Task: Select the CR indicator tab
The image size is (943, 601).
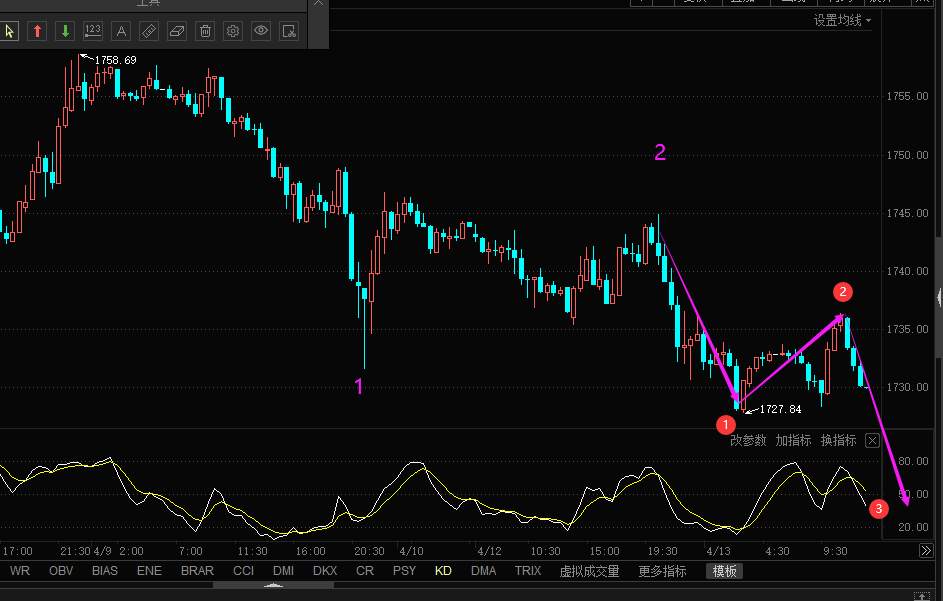Action: point(364,571)
